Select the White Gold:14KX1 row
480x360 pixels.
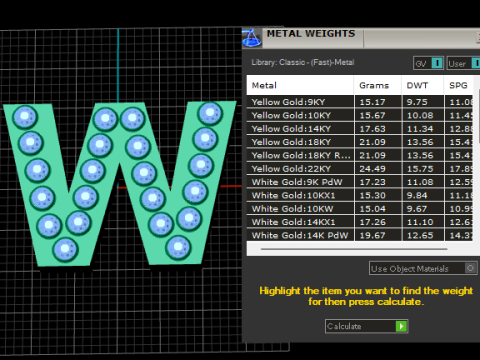[x=360, y=222]
